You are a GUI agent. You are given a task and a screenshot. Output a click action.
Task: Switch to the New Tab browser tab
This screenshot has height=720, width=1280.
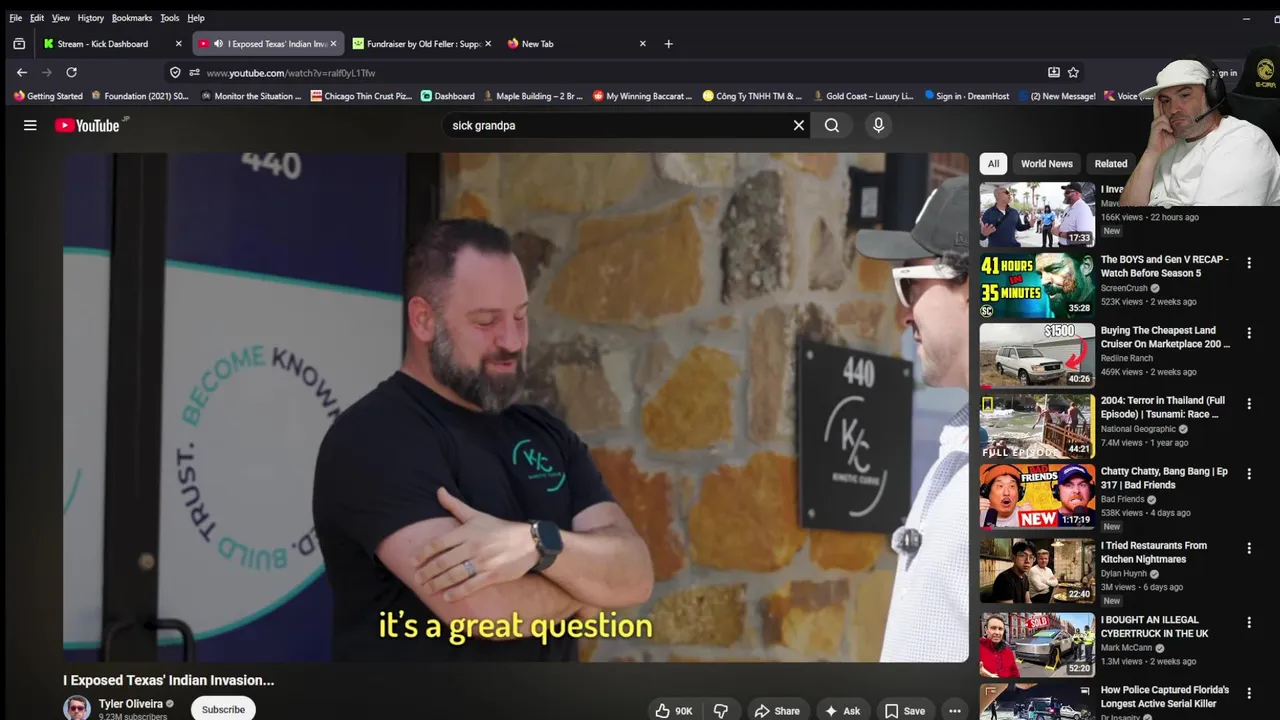click(x=537, y=44)
